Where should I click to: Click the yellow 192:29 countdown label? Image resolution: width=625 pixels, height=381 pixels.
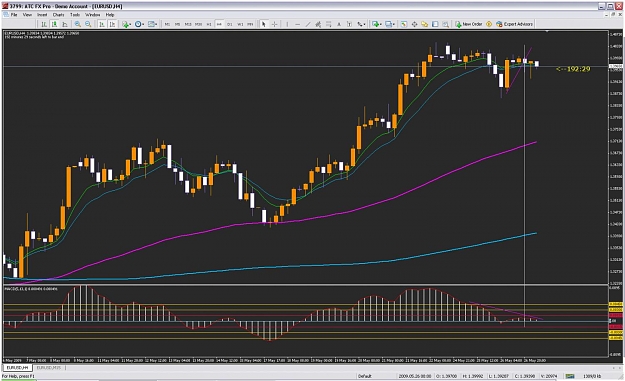pyautogui.click(x=573, y=69)
